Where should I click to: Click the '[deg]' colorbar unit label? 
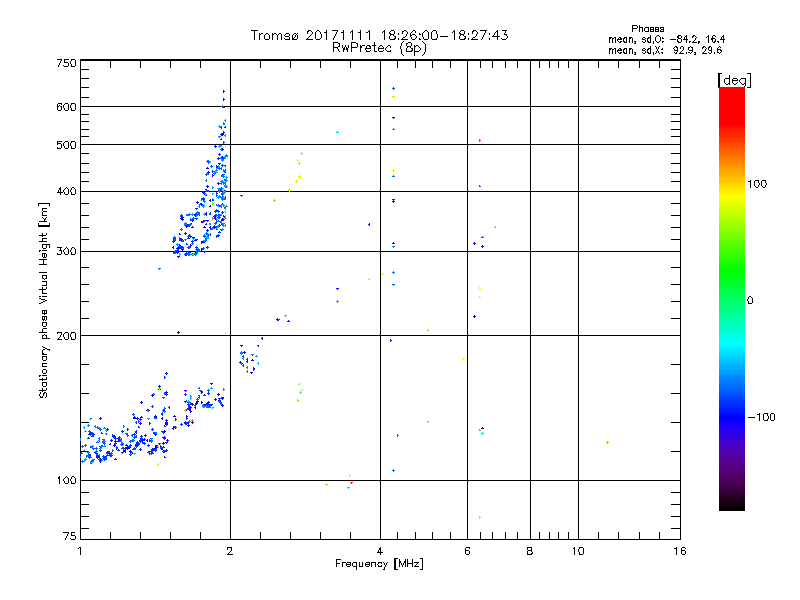click(734, 80)
